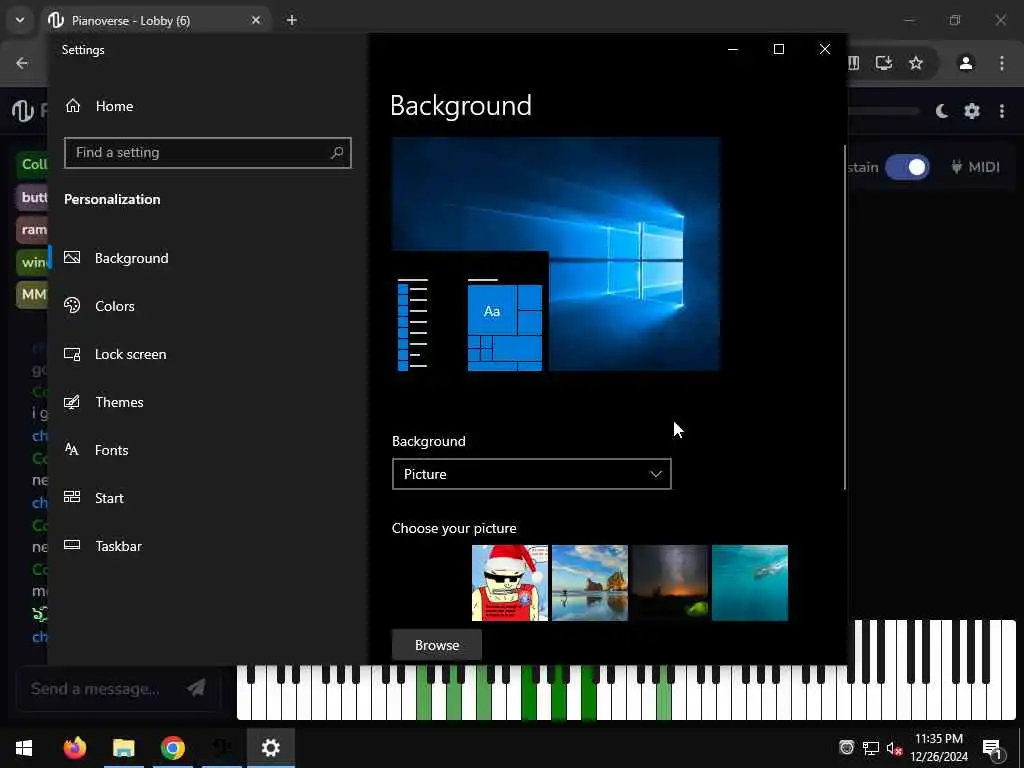The height and width of the screenshot is (768, 1024).
Task: Click the Settings gear taskbar icon
Action: [x=270, y=748]
